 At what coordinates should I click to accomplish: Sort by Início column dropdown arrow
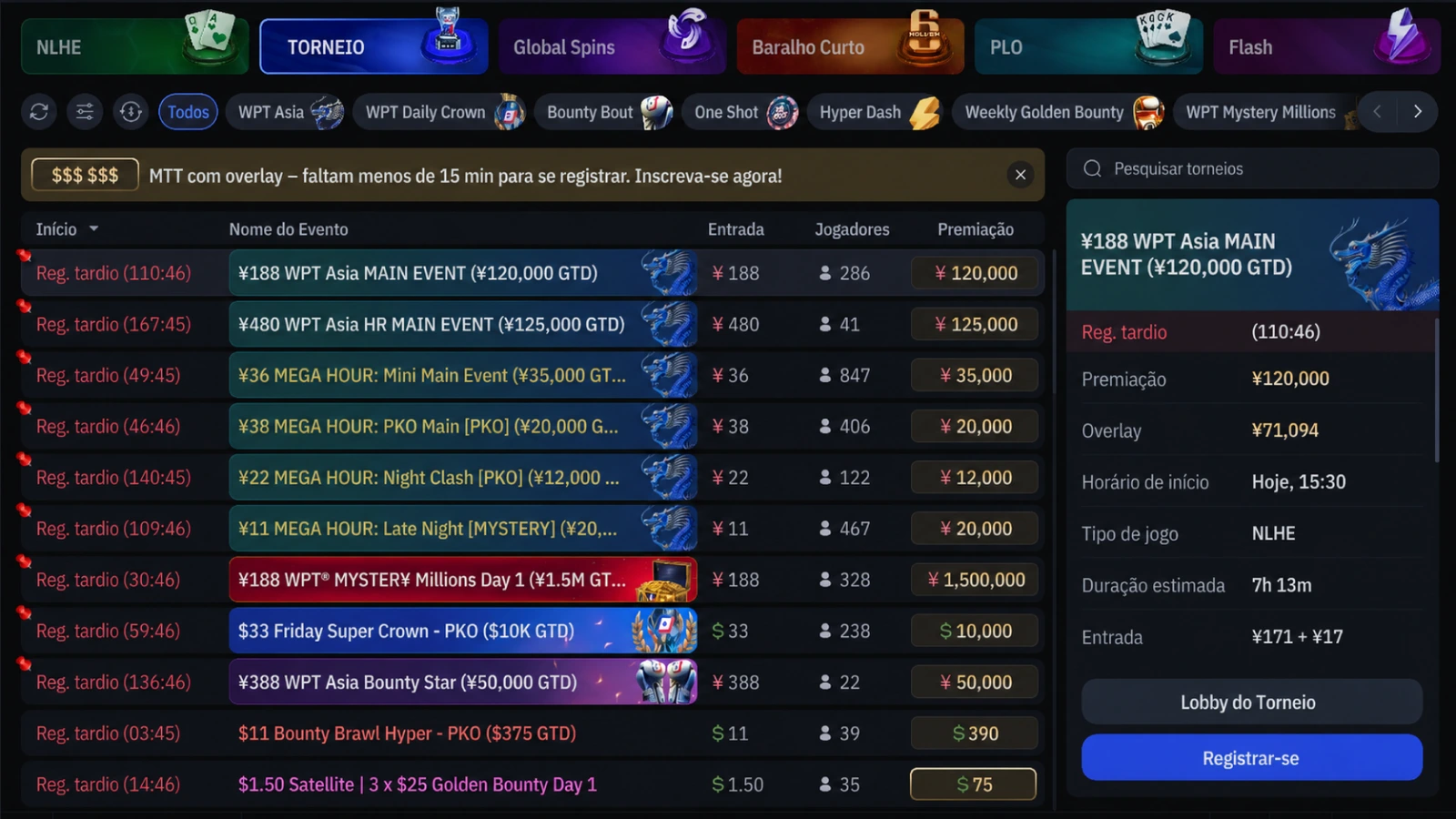94,229
